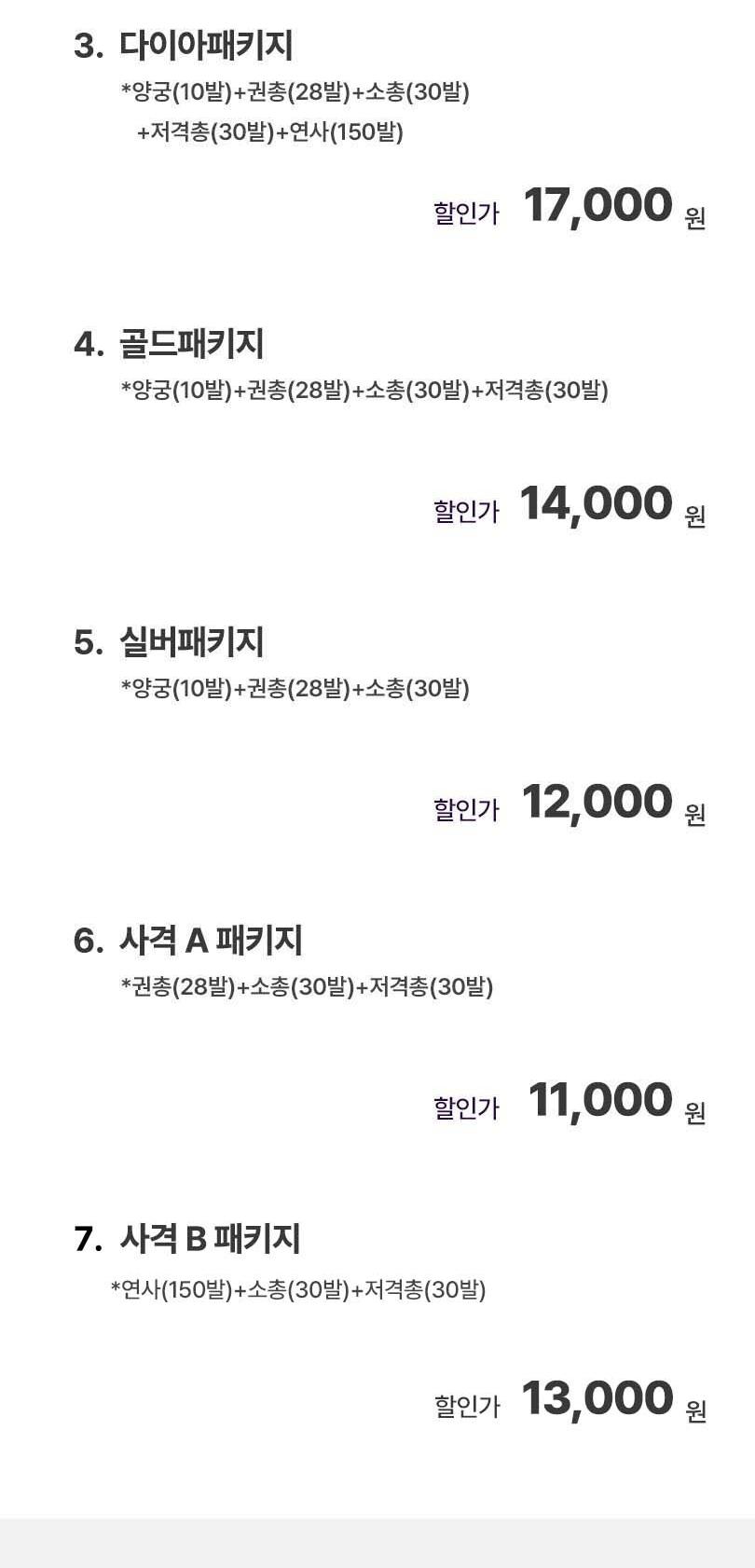Click the 13,000 원 price
This screenshot has height=1568, width=755.
point(614,1400)
